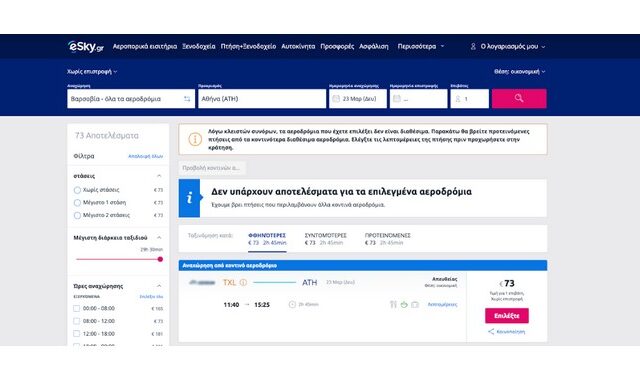Click the magnifier search button
640x380 pixels.
pyautogui.click(x=519, y=98)
